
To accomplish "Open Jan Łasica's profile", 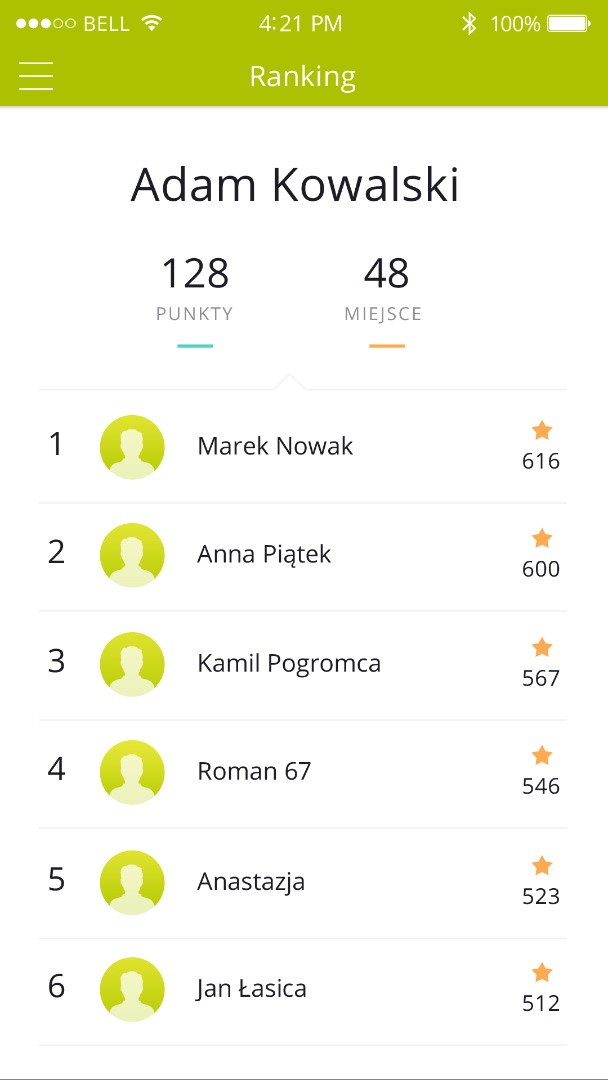I will (252, 989).
